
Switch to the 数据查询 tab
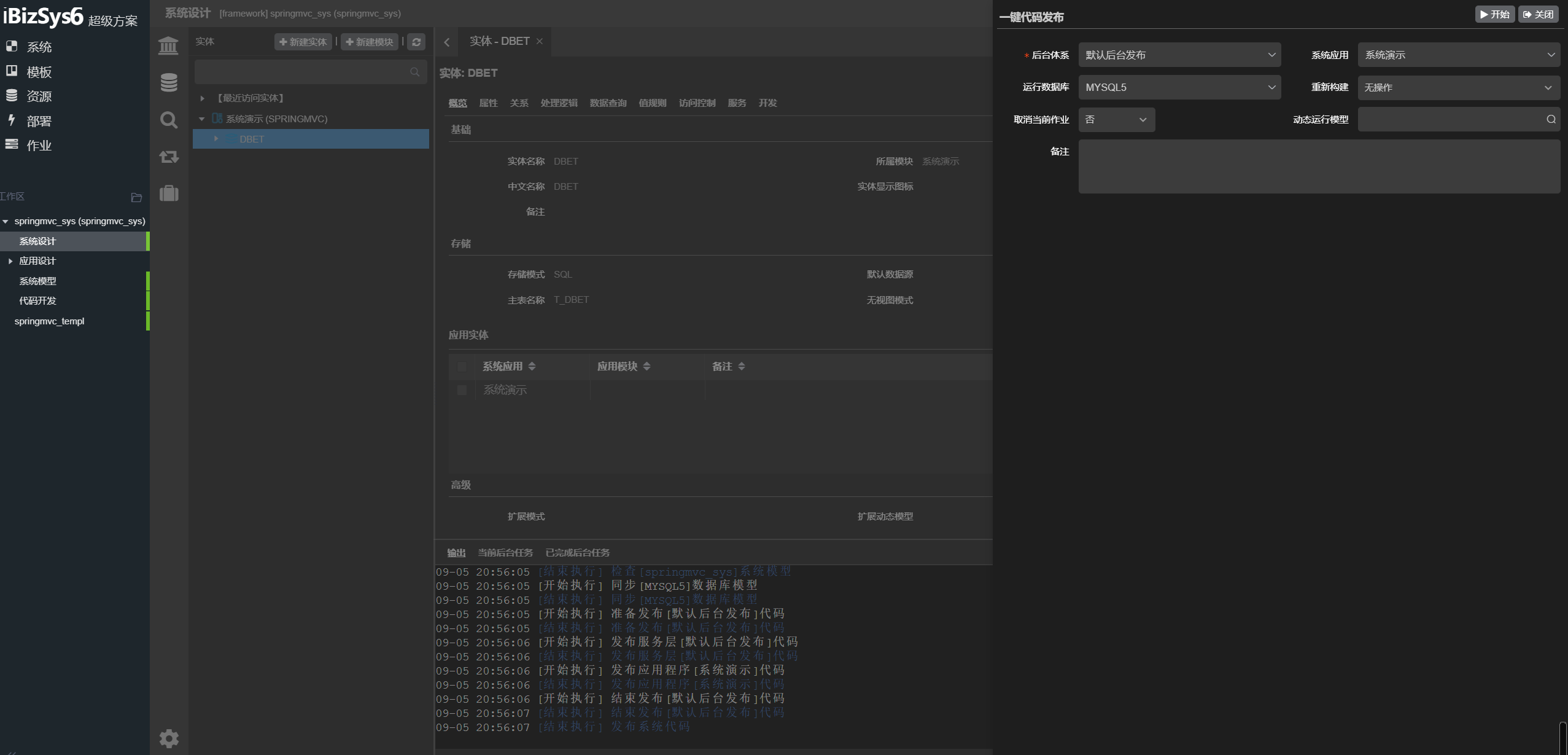(608, 103)
